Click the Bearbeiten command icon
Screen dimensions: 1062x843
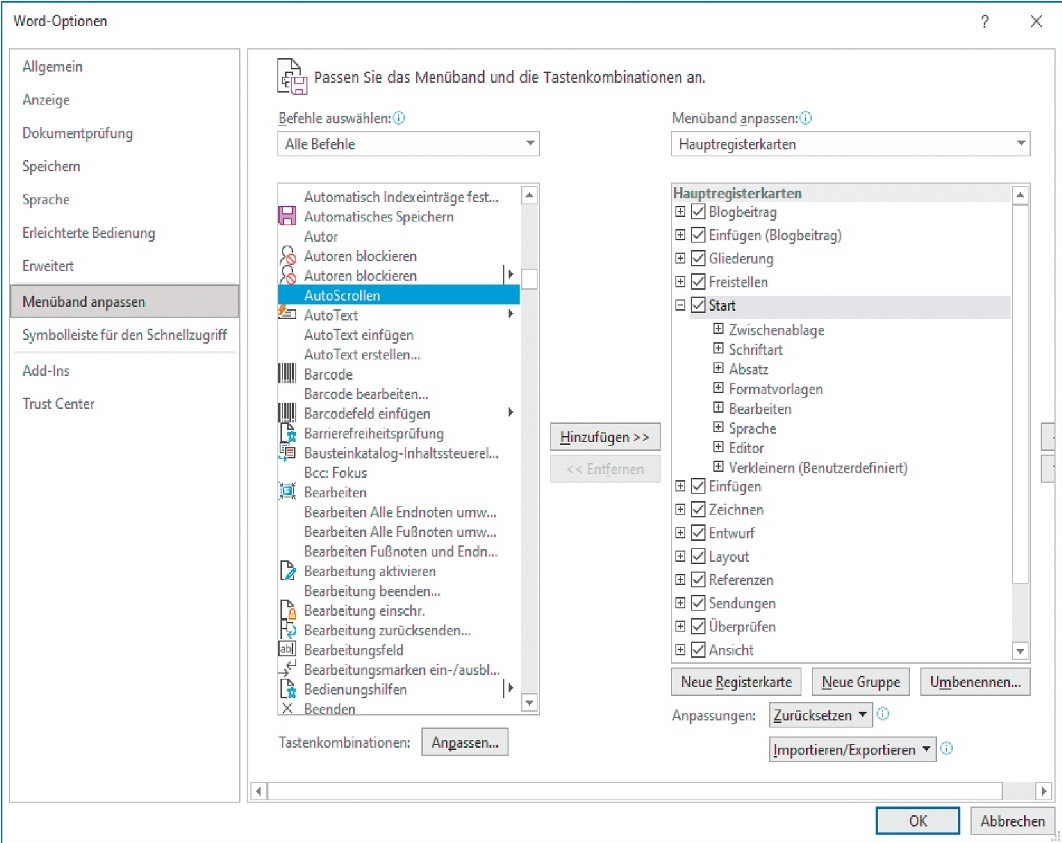point(287,492)
